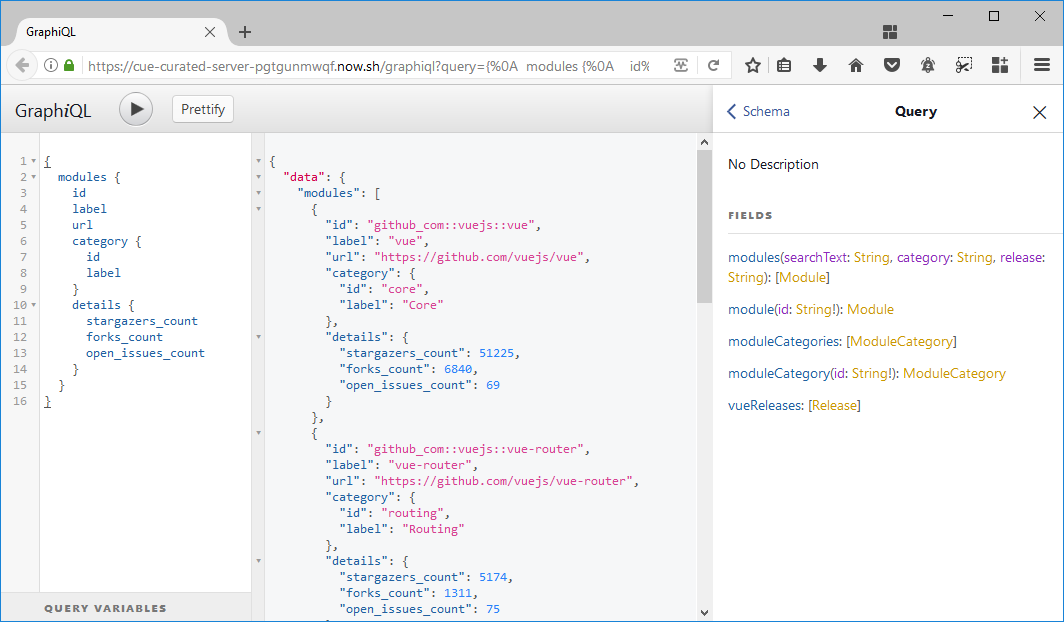The height and width of the screenshot is (622, 1064).
Task: Fold the vue-router module "details" object
Action: coord(259,561)
